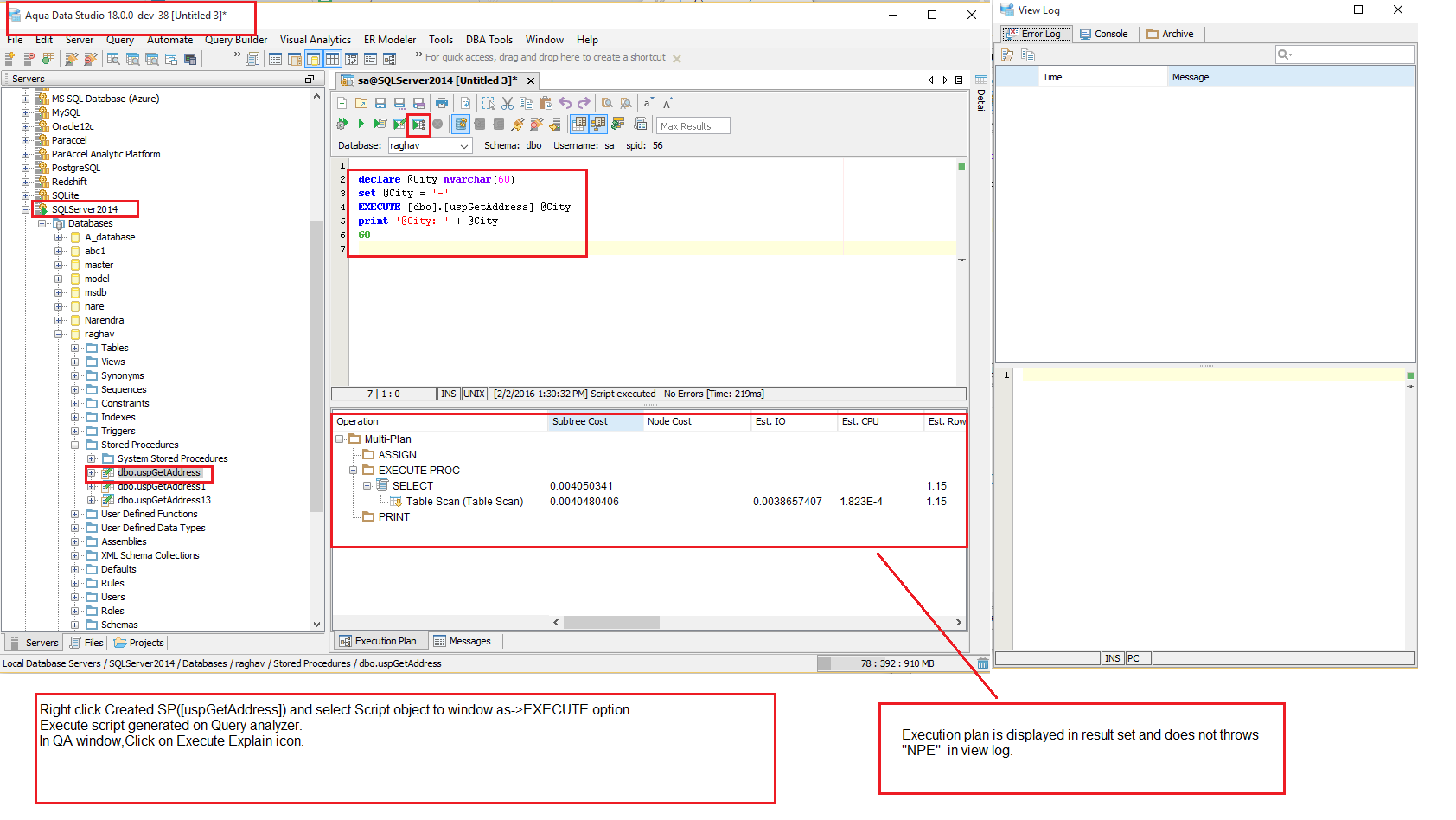Open the Database dropdown showing raghav

(x=430, y=146)
